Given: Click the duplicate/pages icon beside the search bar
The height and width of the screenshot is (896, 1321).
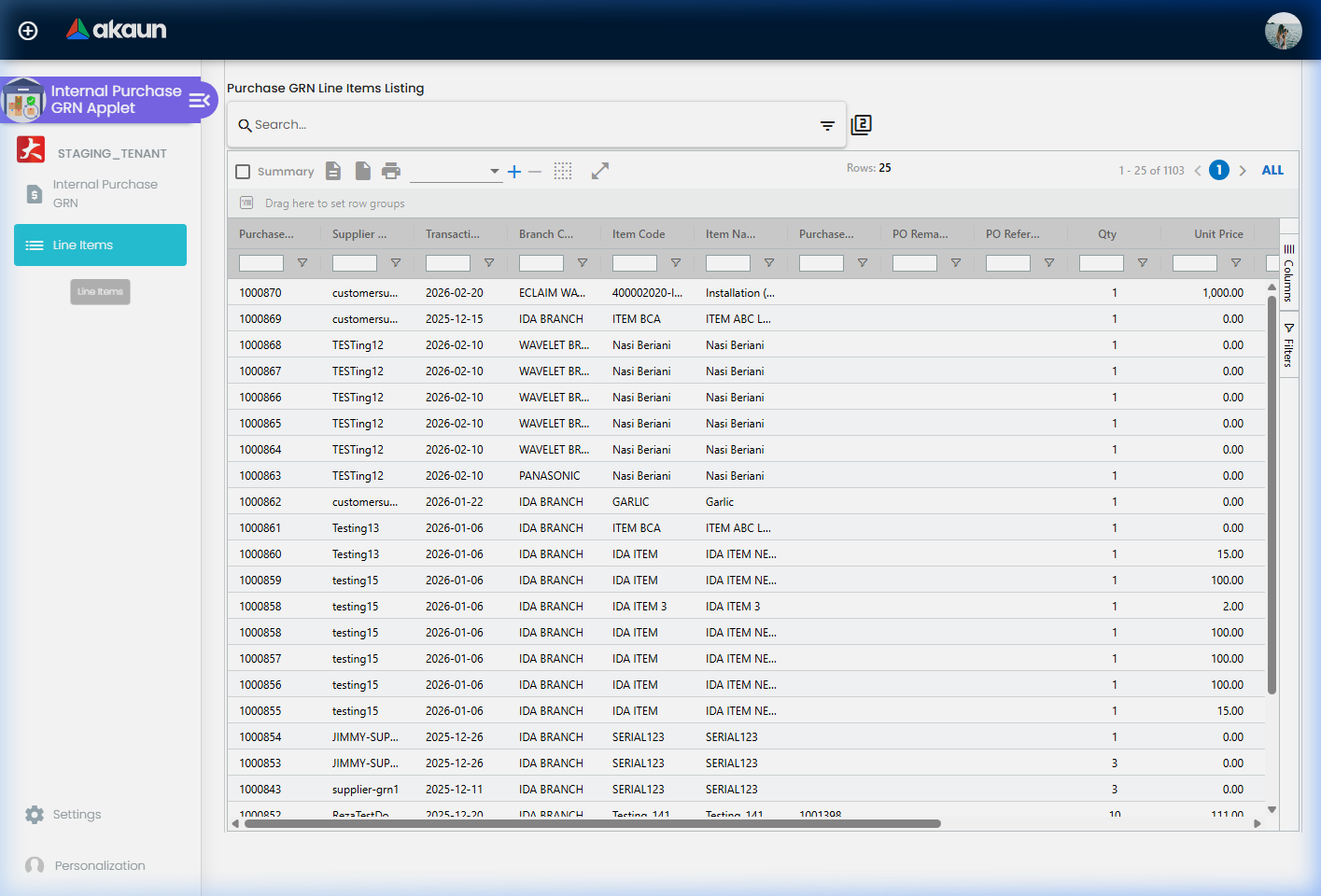Looking at the screenshot, I should point(861,124).
